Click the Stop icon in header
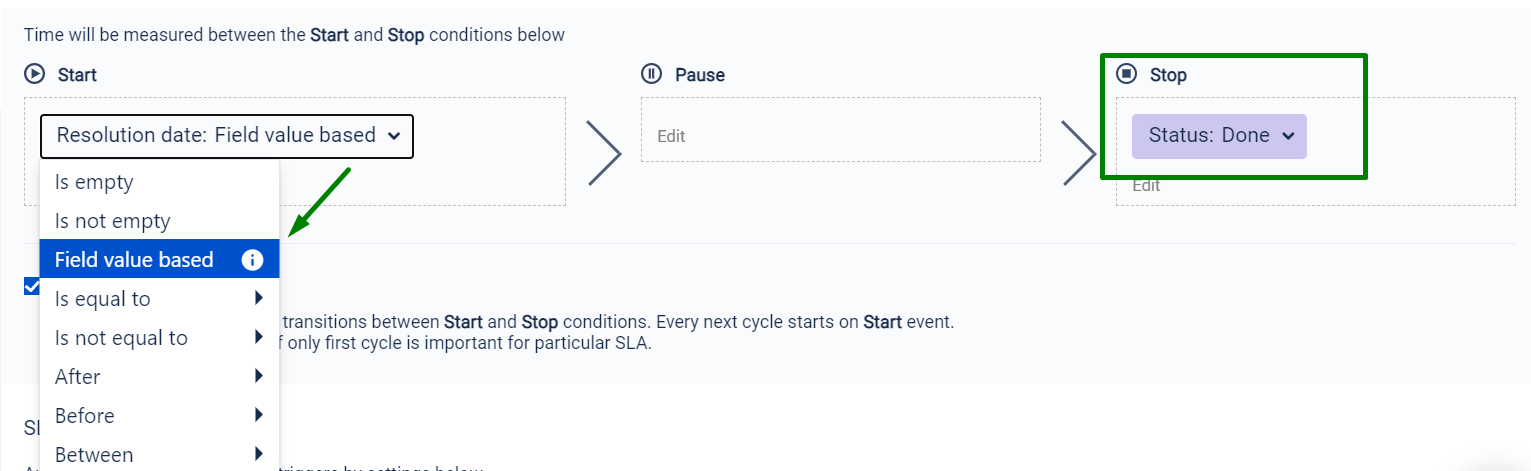 1127,74
